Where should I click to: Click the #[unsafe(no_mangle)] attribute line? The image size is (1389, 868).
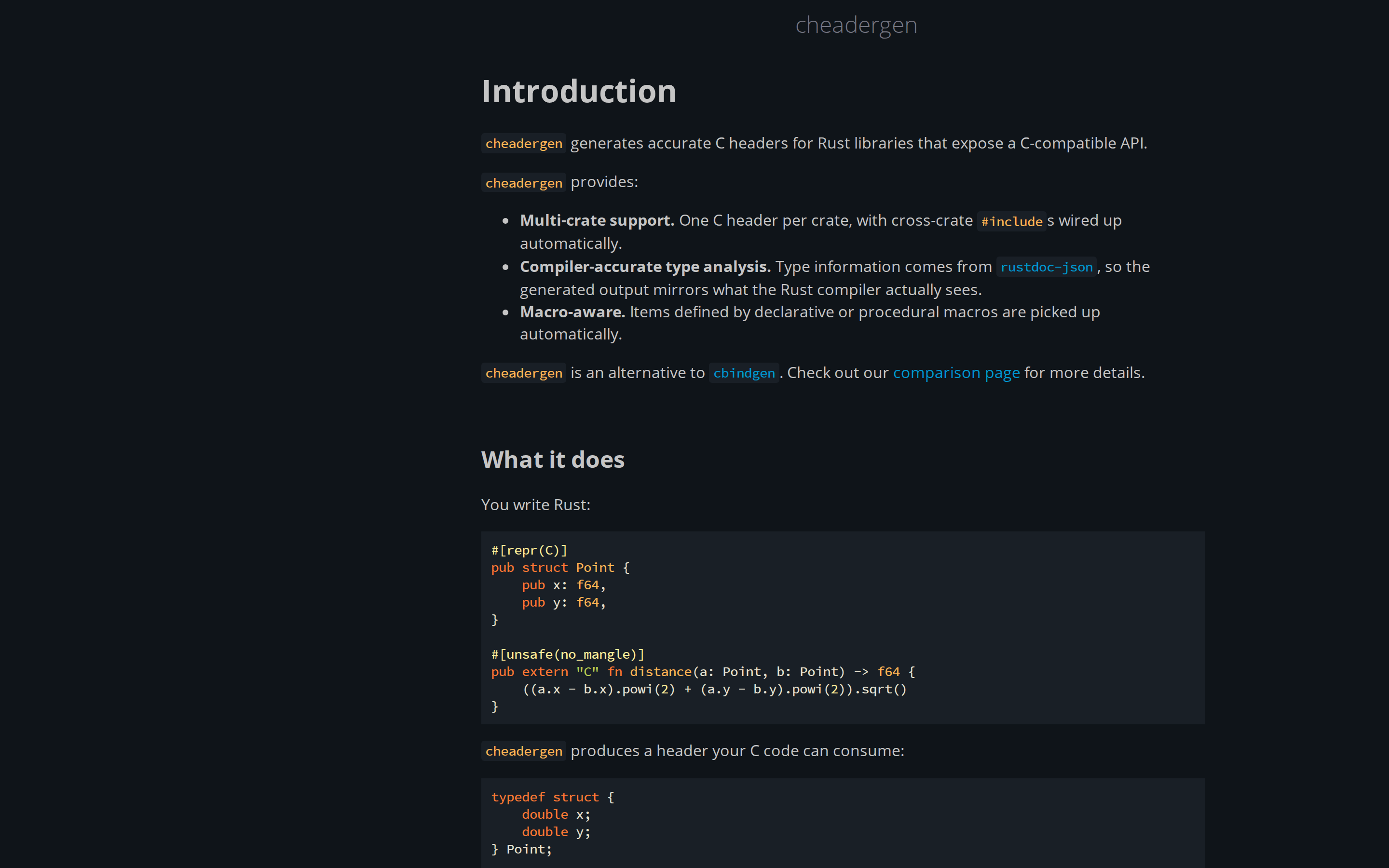(568, 654)
